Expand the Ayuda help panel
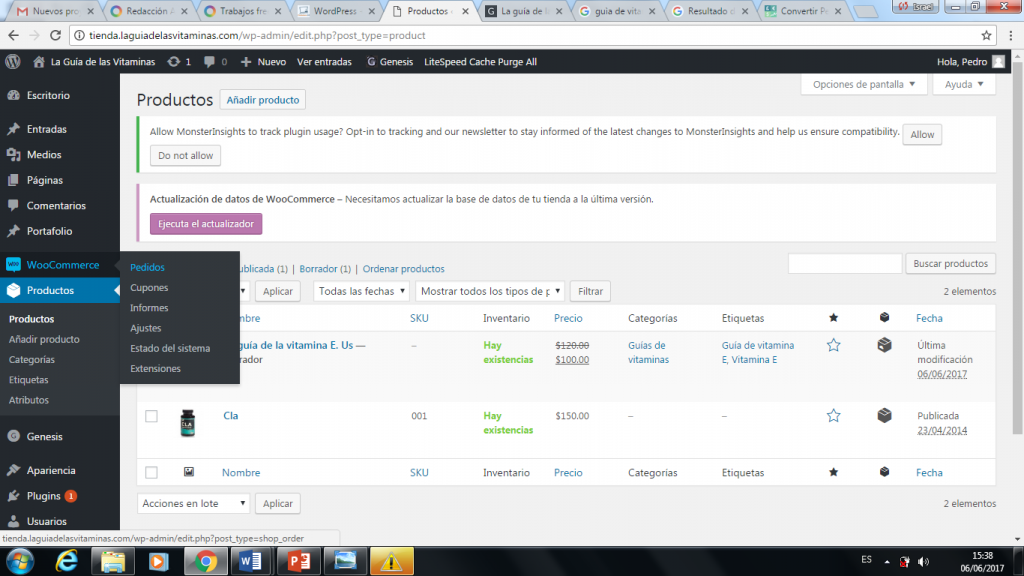 965,84
